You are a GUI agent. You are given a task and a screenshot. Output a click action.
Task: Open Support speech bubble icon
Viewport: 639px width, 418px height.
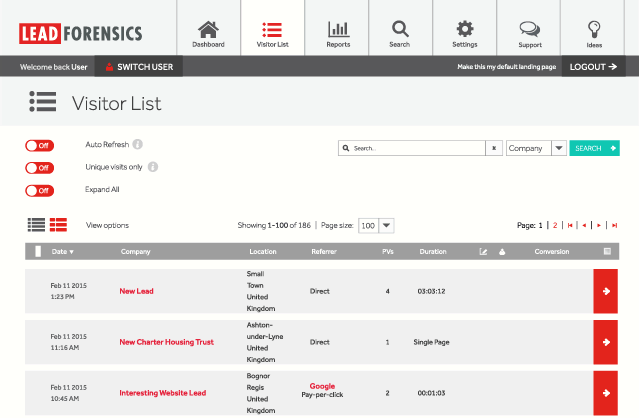530,29
